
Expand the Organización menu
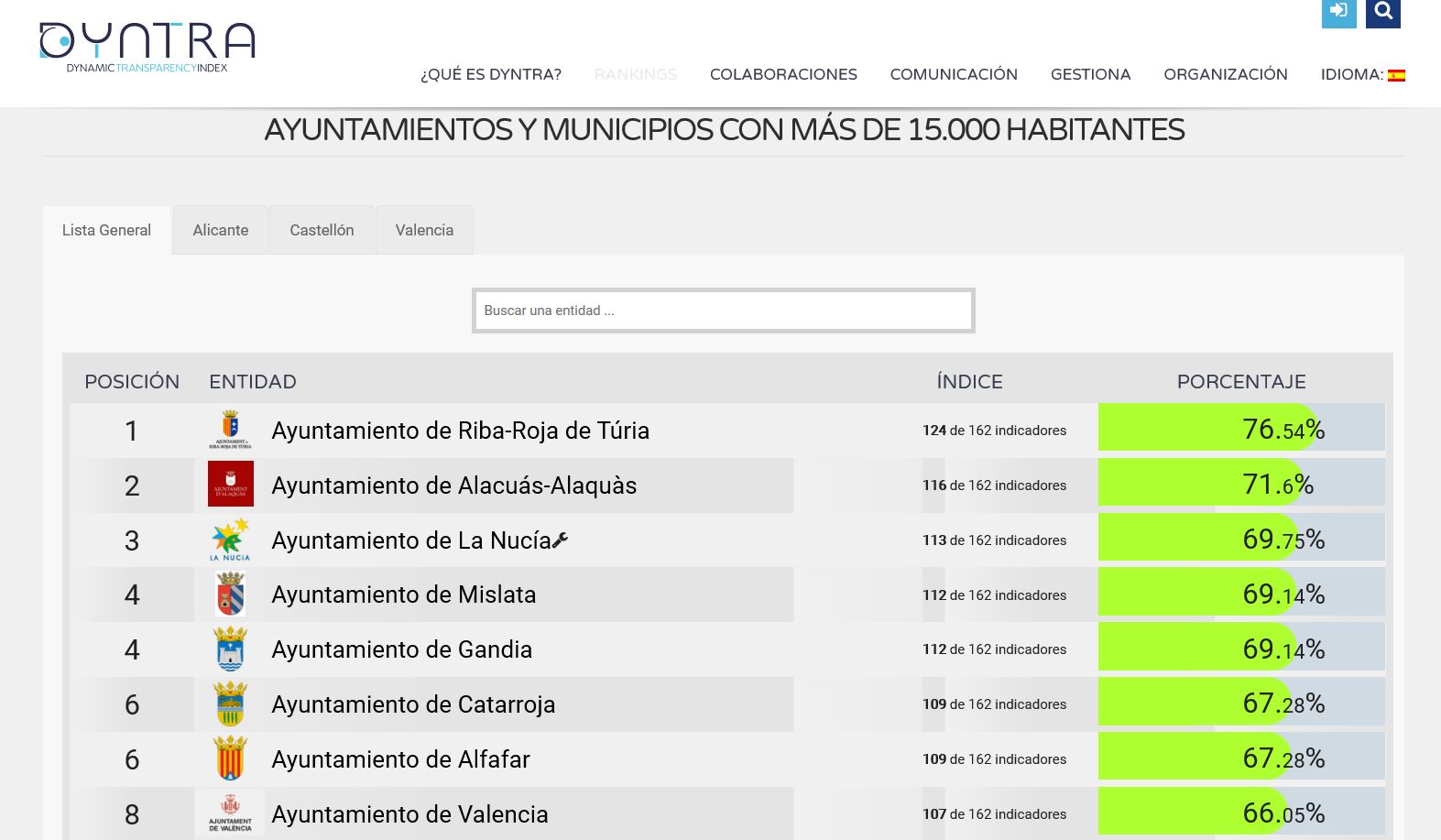click(x=1225, y=75)
